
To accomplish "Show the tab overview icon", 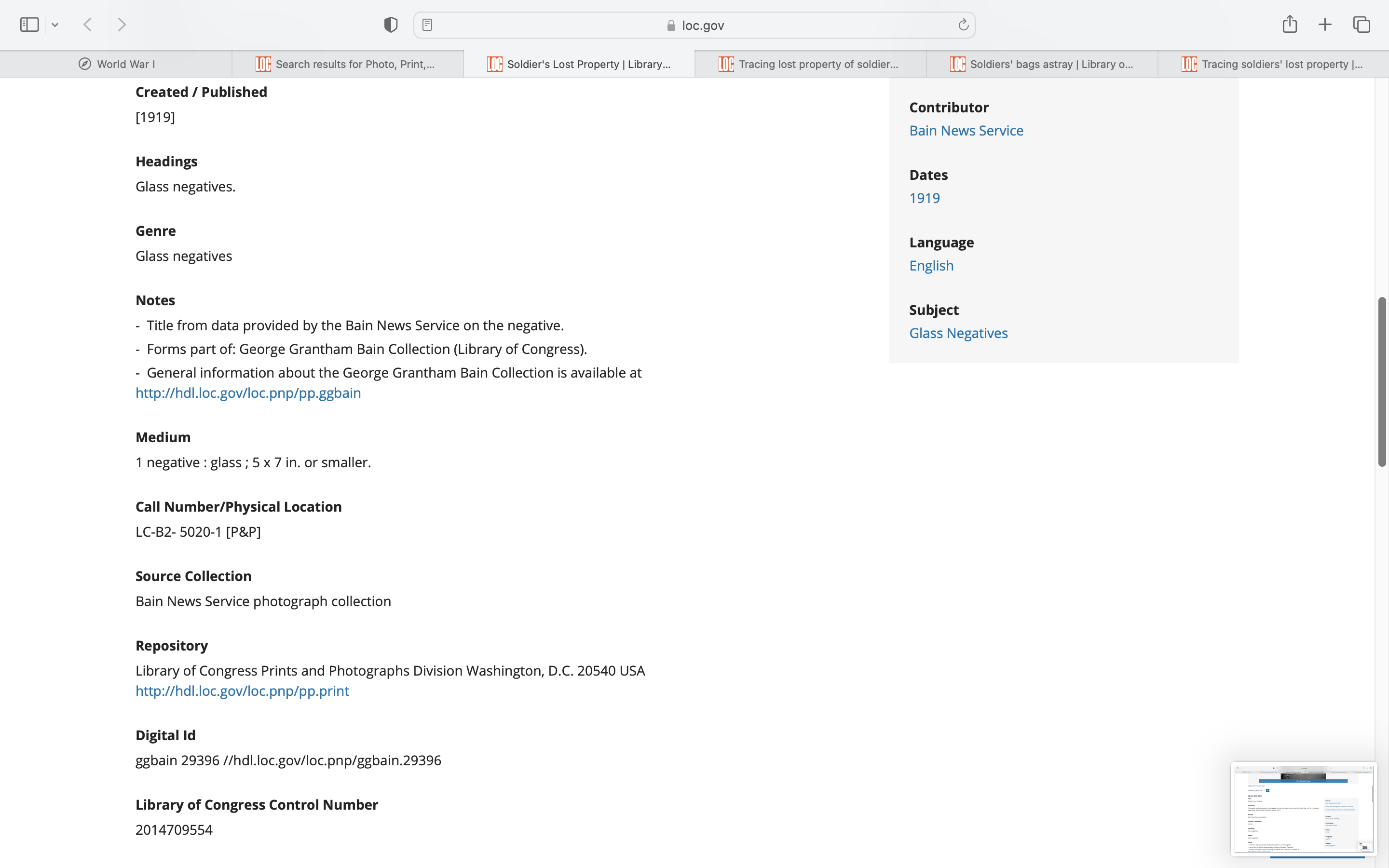I will coord(1362,25).
